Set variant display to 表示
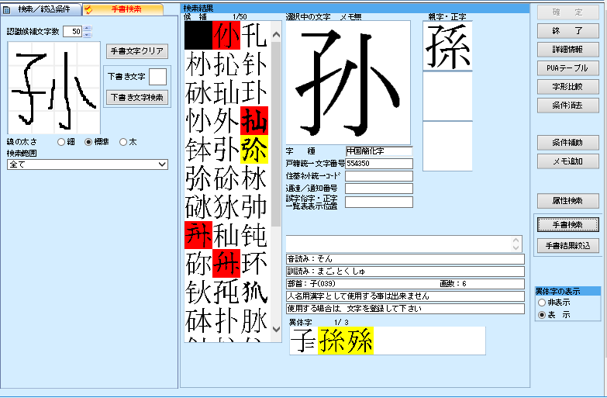The width and height of the screenshot is (607, 398). (x=542, y=315)
